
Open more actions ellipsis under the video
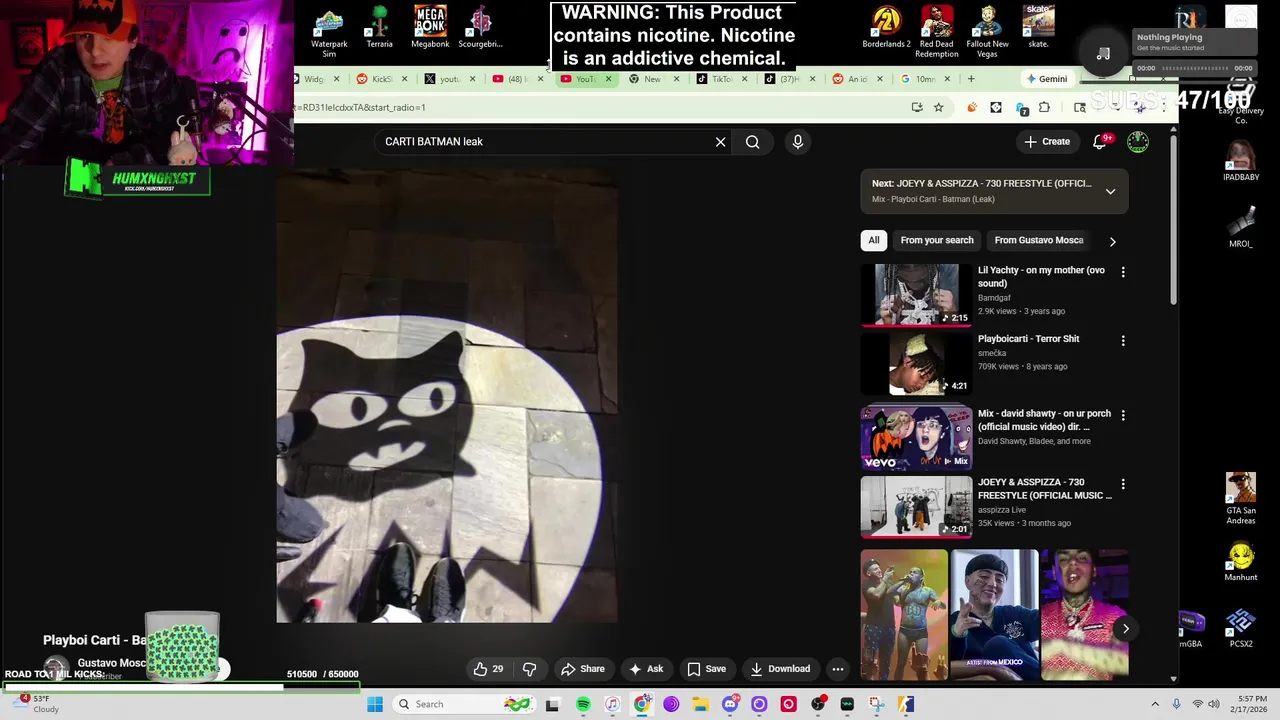point(838,669)
